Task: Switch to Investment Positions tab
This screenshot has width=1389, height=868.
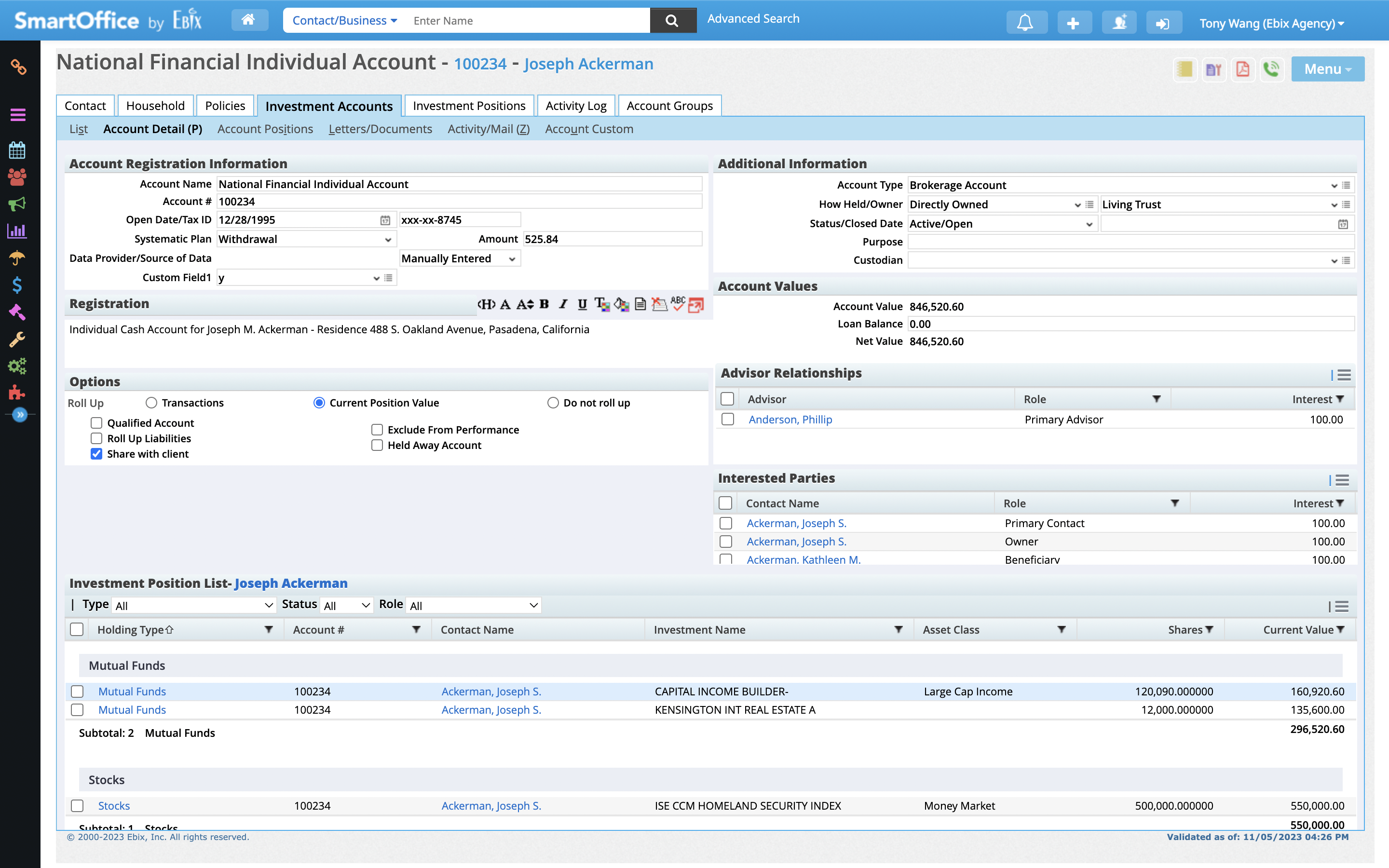Action: coord(468,106)
